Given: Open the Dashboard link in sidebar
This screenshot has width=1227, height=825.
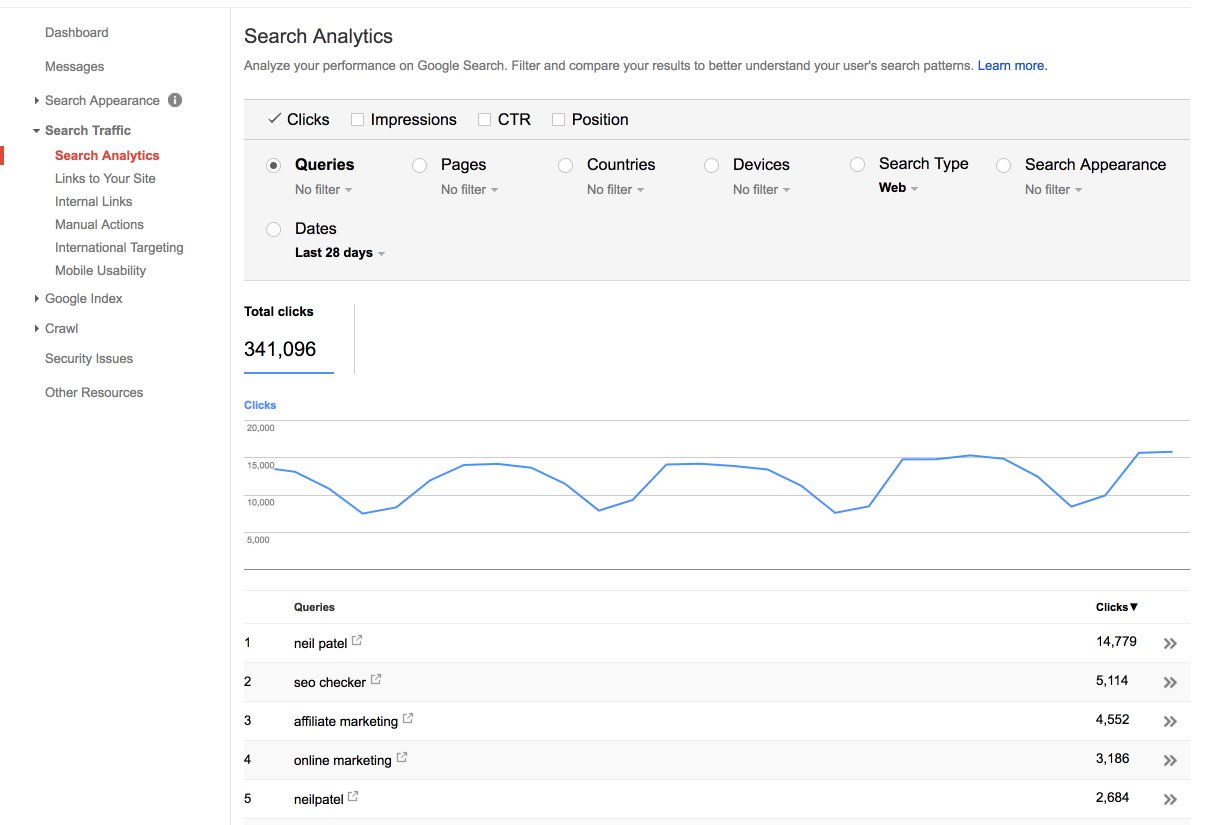Looking at the screenshot, I should point(77,33).
